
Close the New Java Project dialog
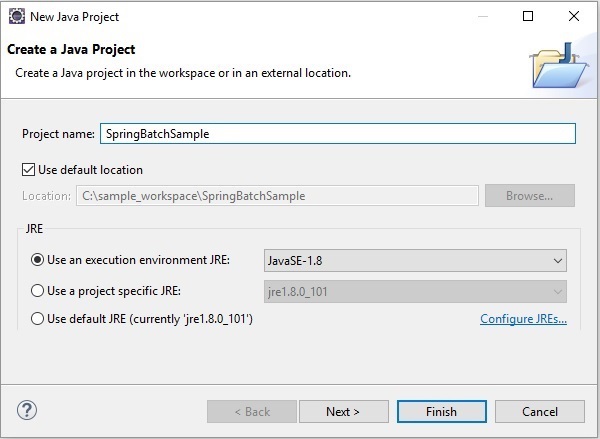click(574, 16)
